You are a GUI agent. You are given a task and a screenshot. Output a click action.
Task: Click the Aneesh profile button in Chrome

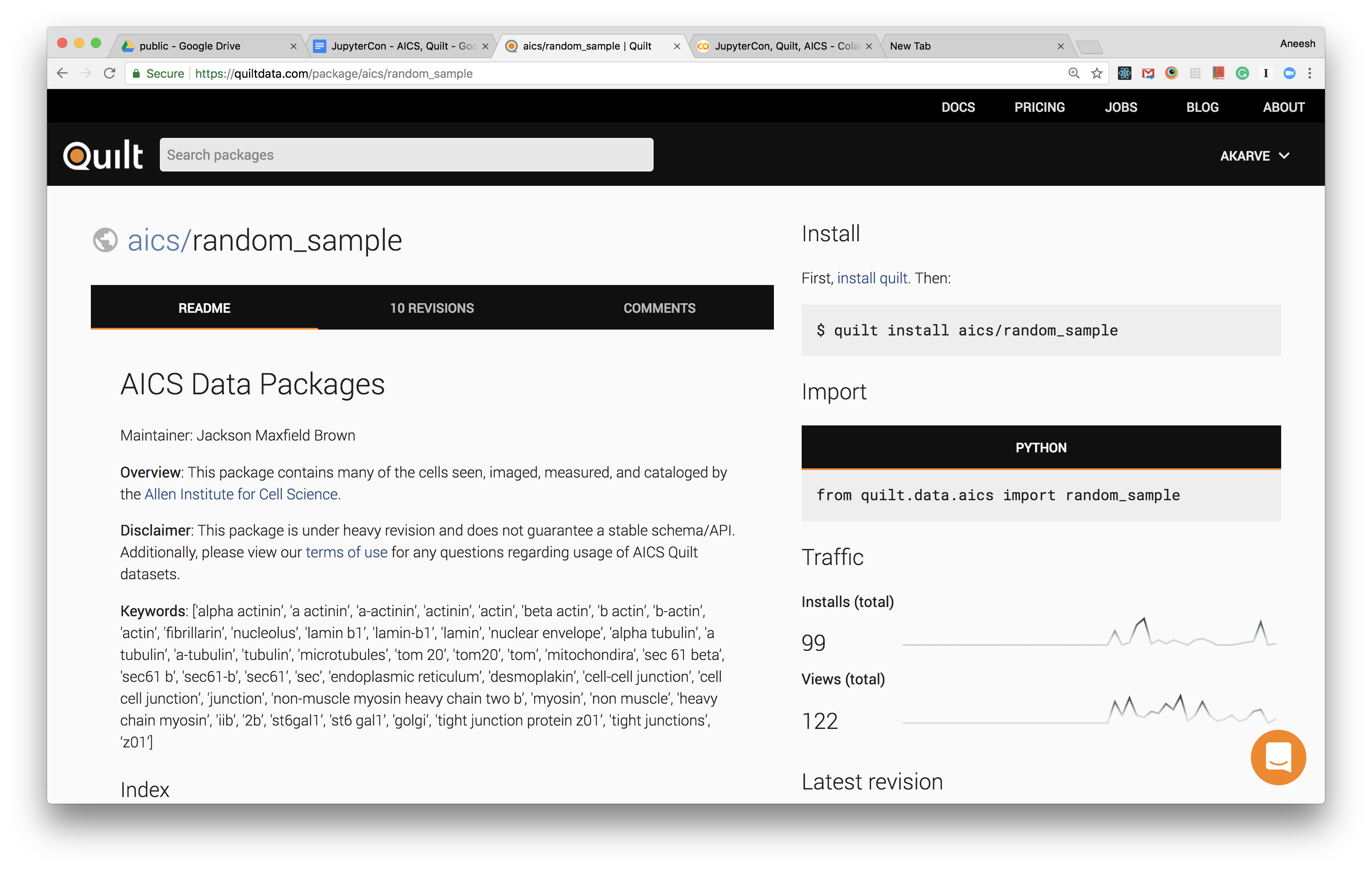[x=1298, y=44]
